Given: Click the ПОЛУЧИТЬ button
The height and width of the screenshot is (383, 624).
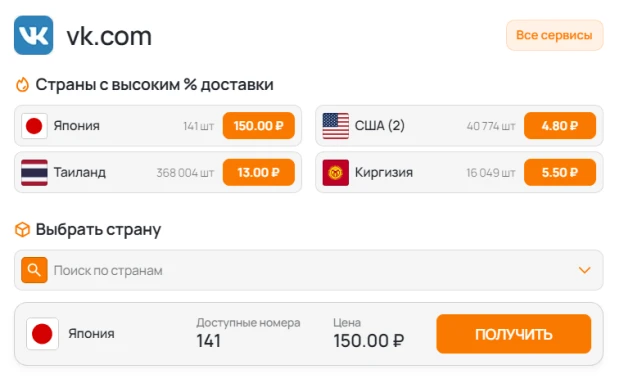Looking at the screenshot, I should tap(513, 334).
